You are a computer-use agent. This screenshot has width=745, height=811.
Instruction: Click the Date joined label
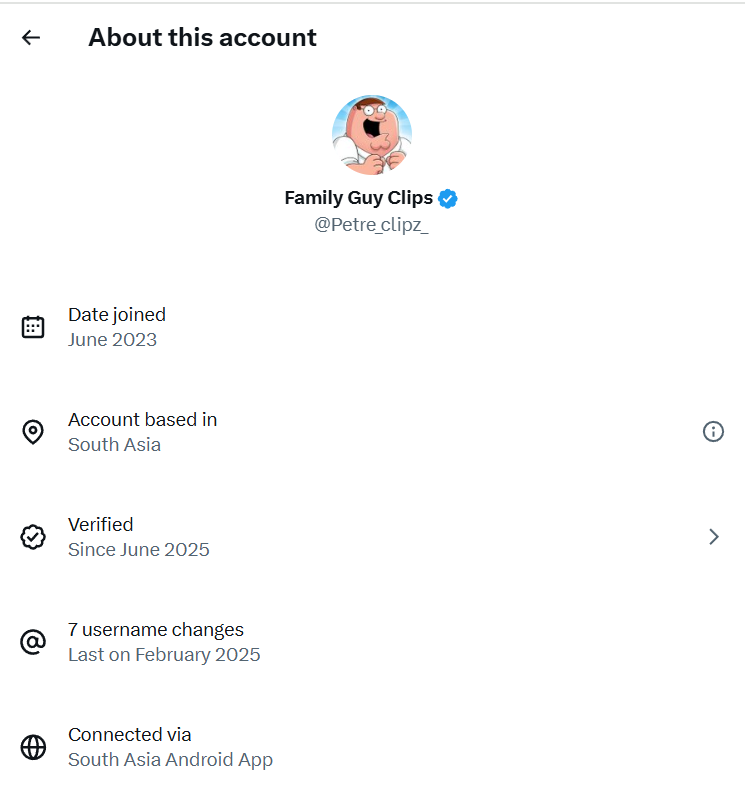(x=116, y=315)
